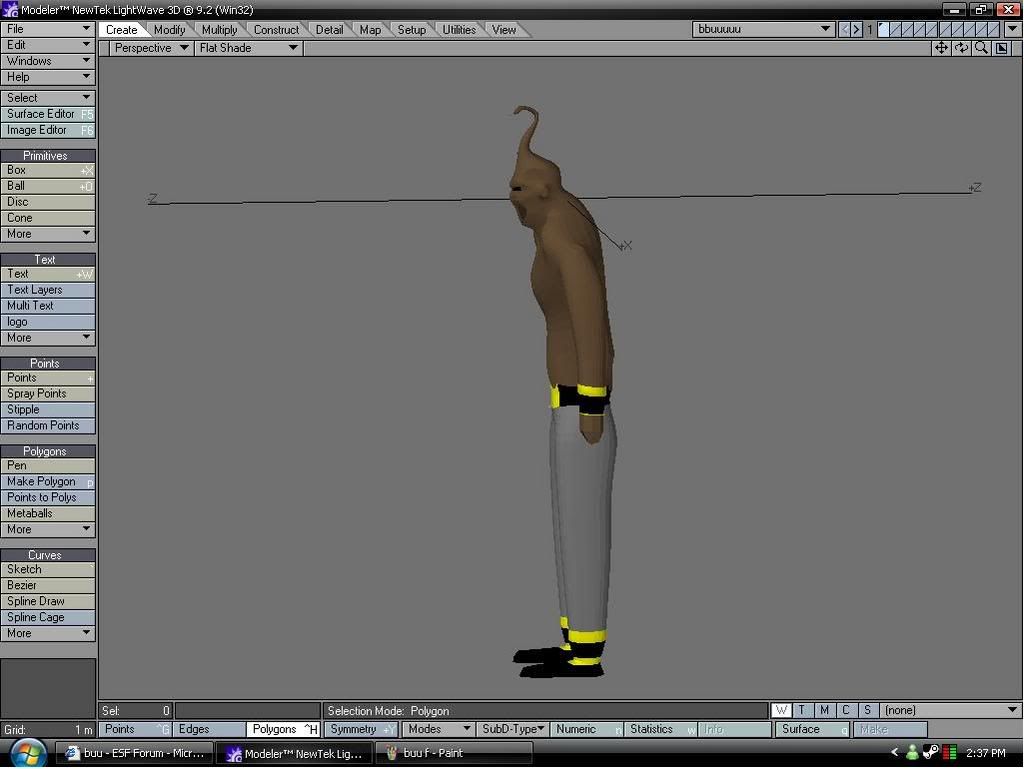Select the Disc tool
The width and height of the screenshot is (1024, 769).
[x=48, y=202]
